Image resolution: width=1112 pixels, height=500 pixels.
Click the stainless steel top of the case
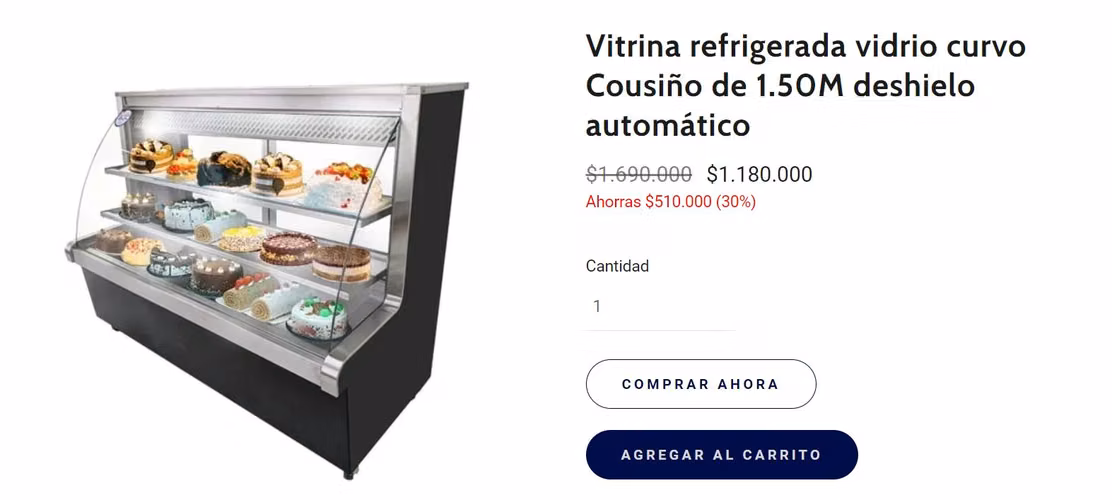[291, 90]
